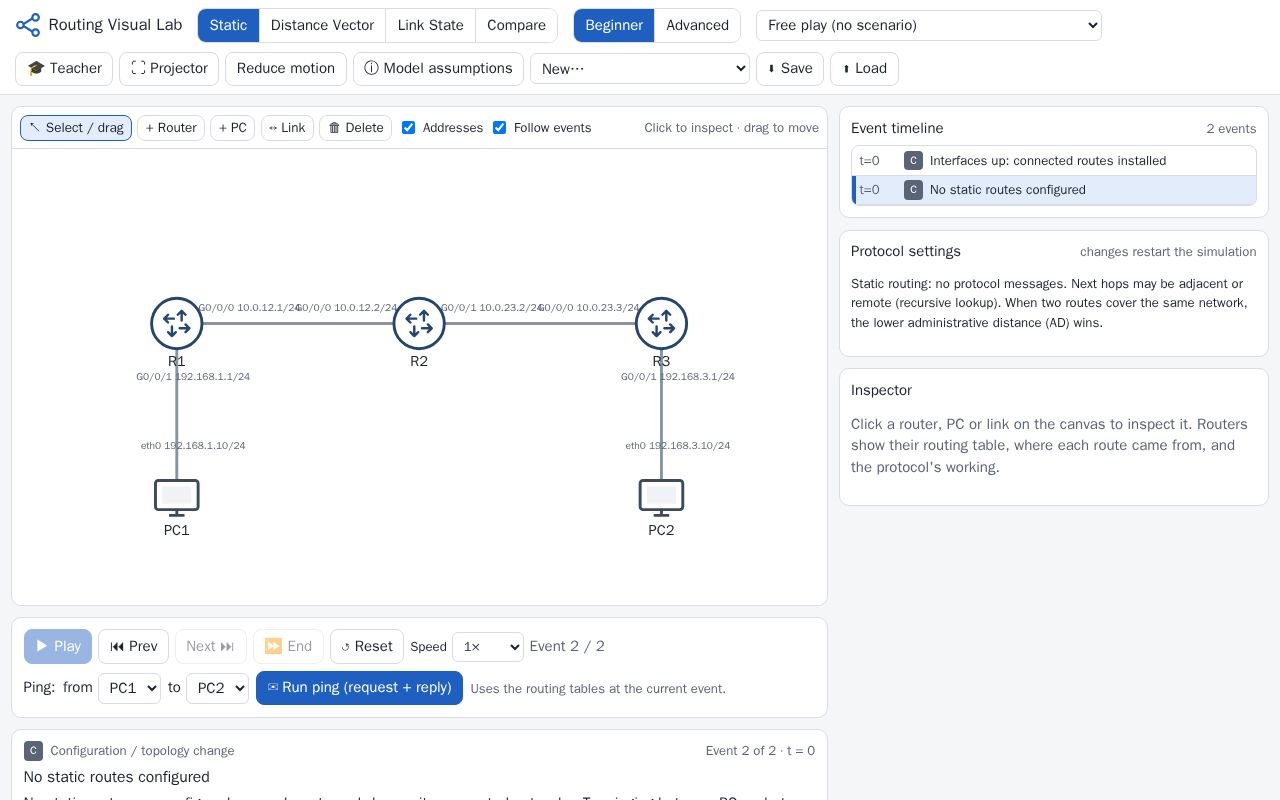Click the link between R2 and R3

pos(540,323)
